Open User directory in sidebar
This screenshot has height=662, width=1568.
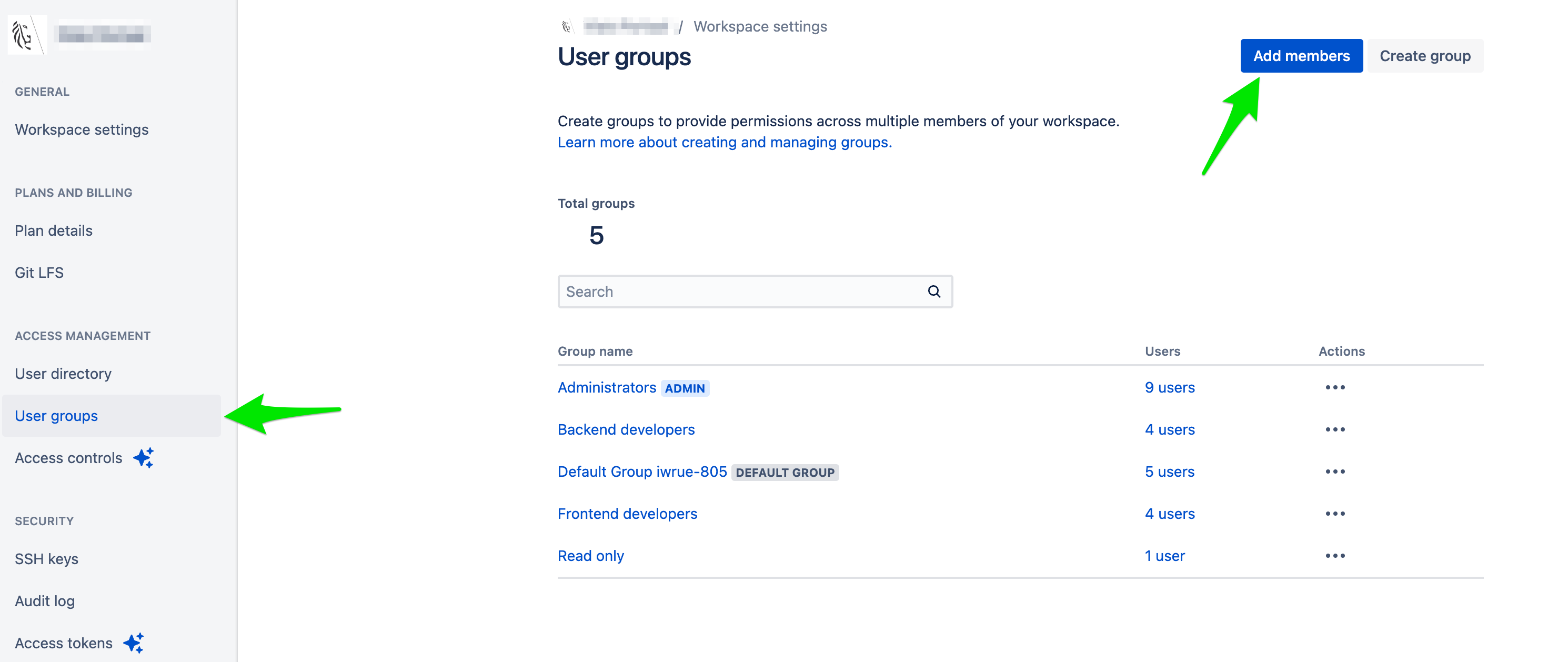[63, 373]
